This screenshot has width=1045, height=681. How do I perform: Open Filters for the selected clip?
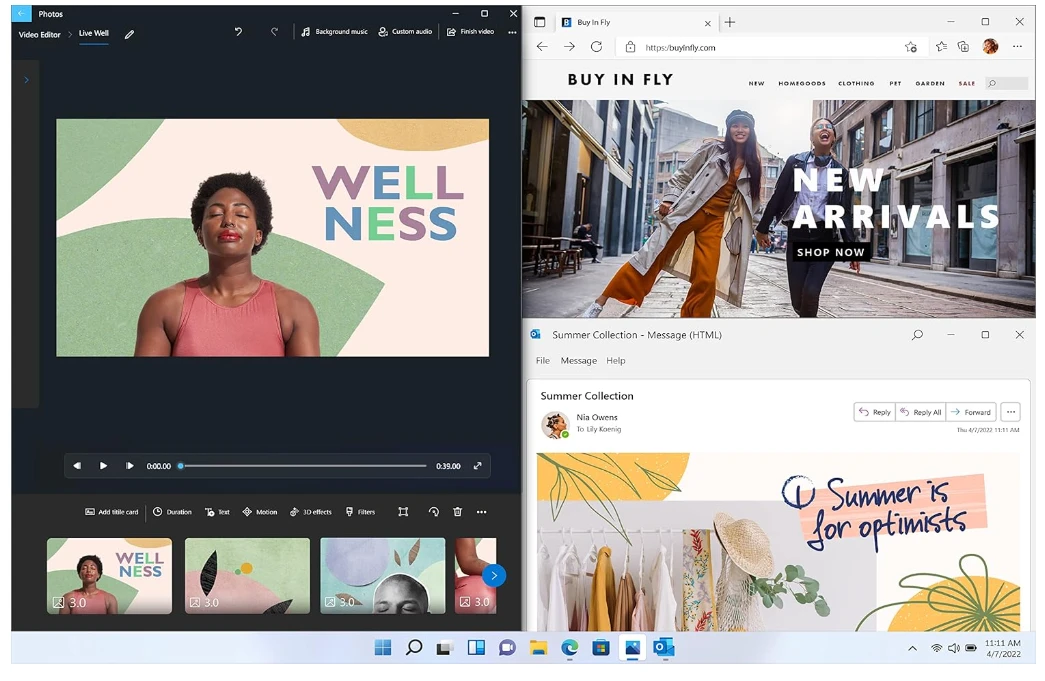point(360,512)
